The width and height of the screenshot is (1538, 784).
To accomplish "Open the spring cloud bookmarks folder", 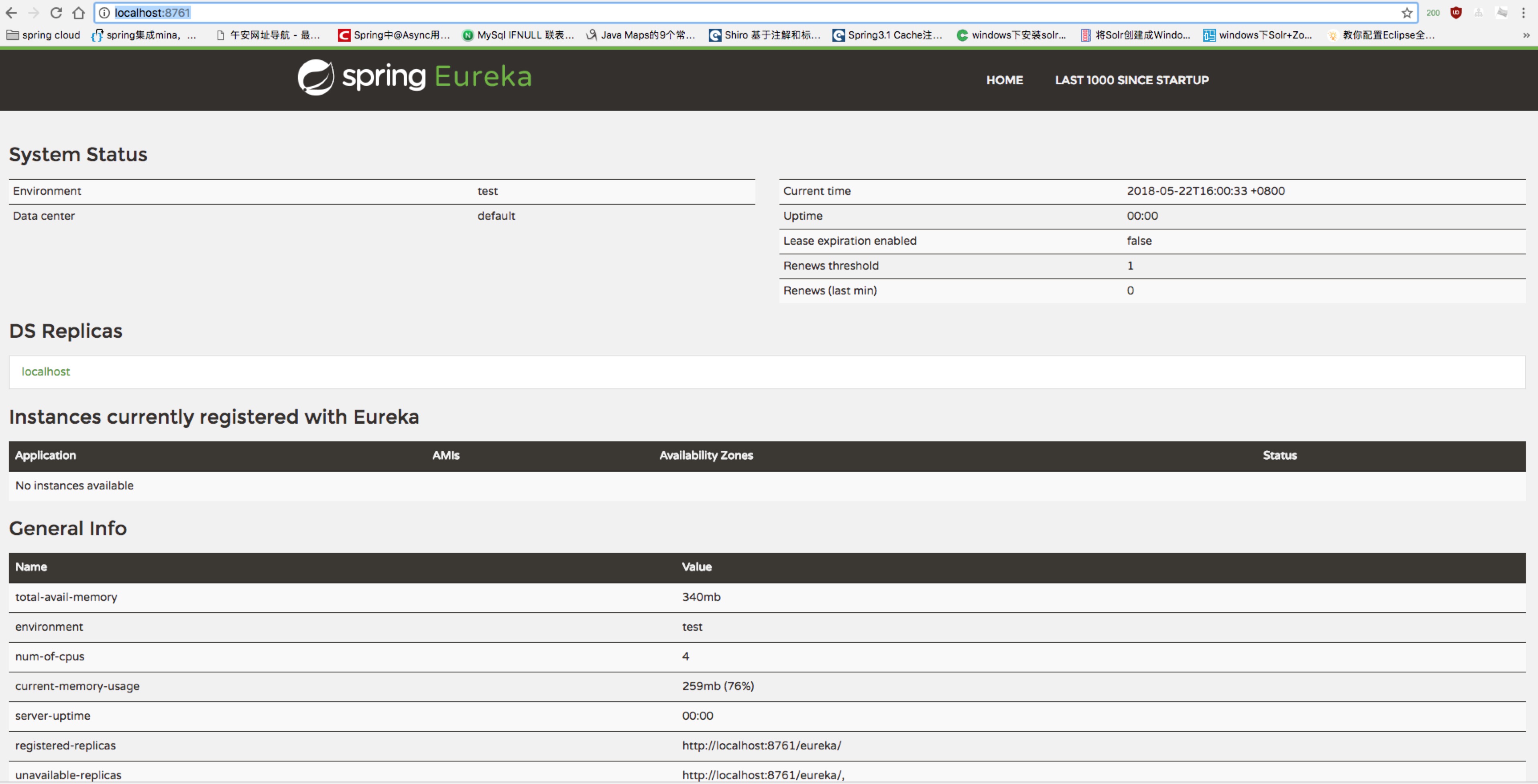I will pyautogui.click(x=44, y=35).
